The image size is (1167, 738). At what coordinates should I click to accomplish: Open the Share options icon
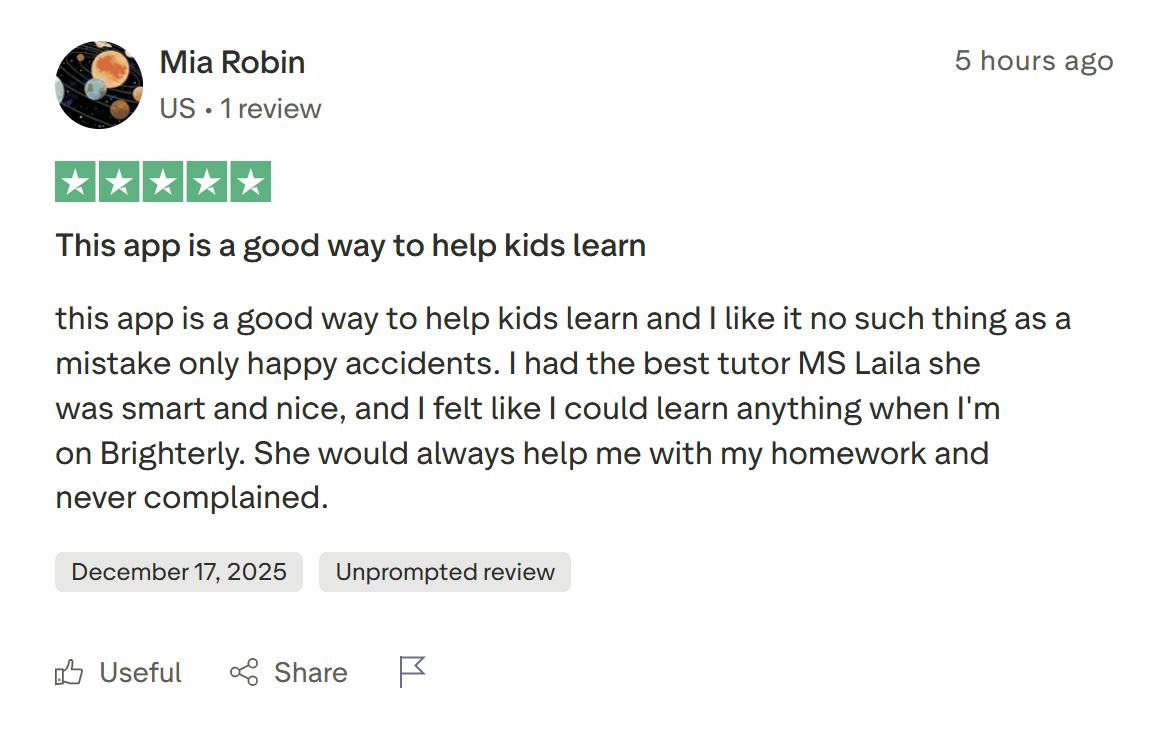243,672
